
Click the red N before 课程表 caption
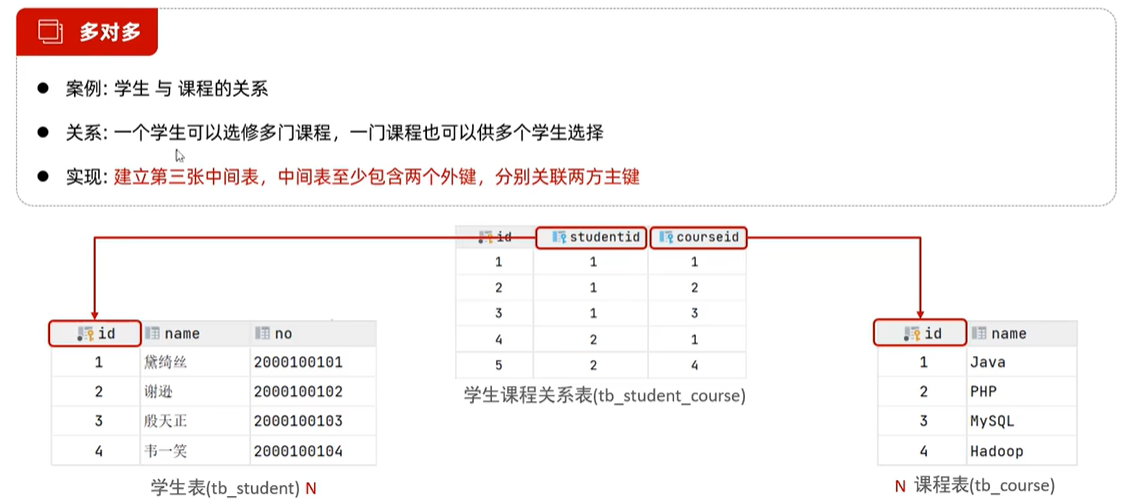tap(900, 487)
